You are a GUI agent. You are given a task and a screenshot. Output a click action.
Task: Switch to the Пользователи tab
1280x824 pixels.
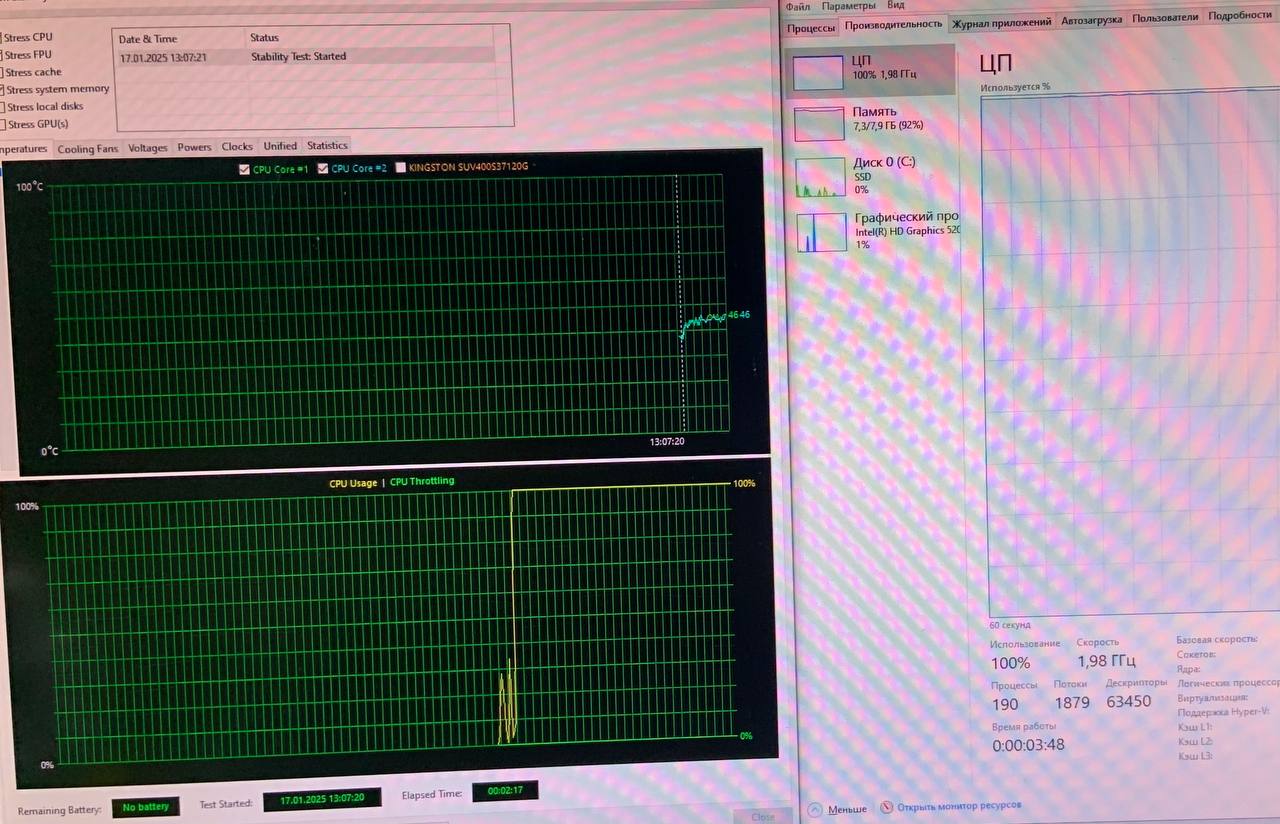(1165, 17)
